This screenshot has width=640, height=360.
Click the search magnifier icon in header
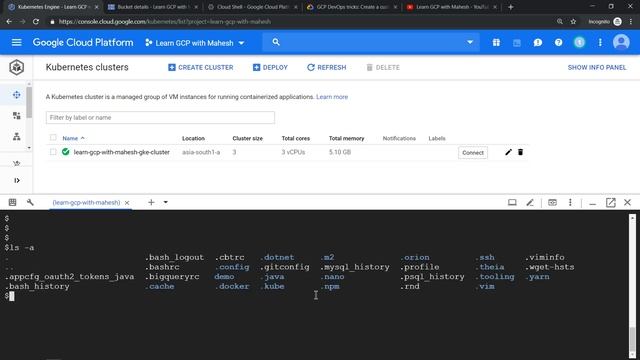click(276, 42)
